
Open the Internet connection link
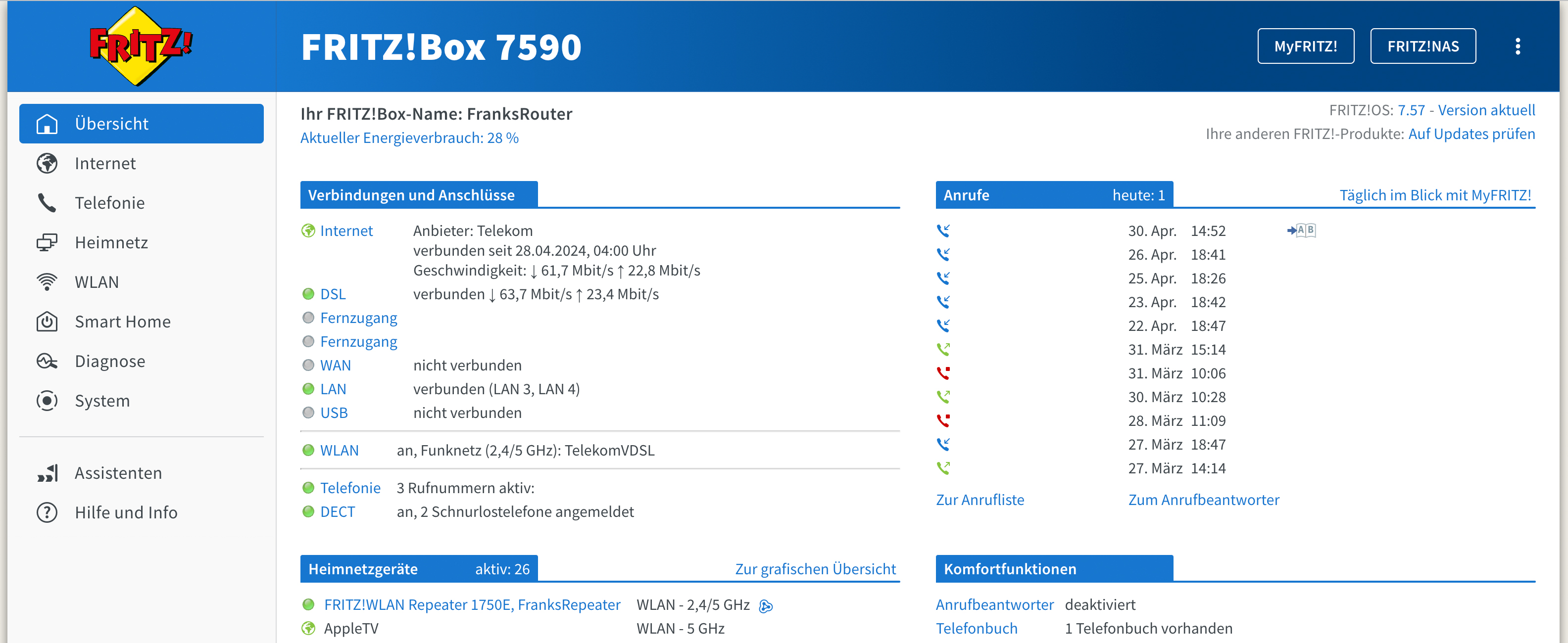click(346, 230)
